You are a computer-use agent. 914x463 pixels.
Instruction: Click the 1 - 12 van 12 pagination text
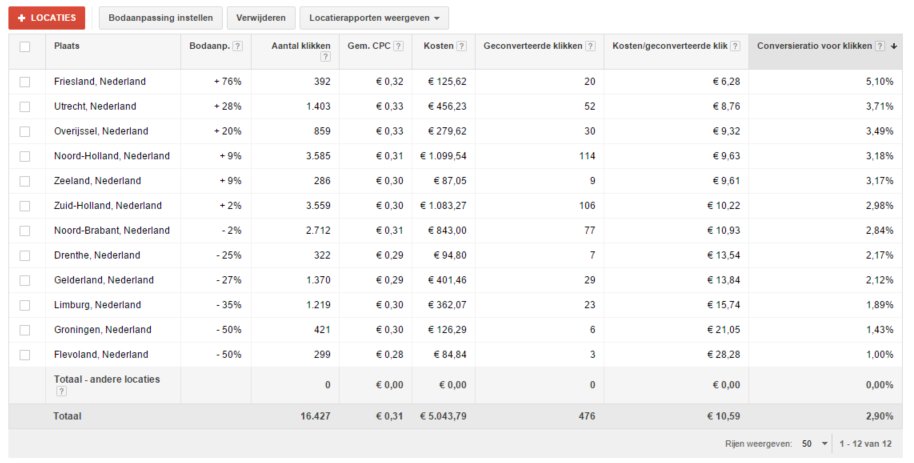tap(866, 444)
